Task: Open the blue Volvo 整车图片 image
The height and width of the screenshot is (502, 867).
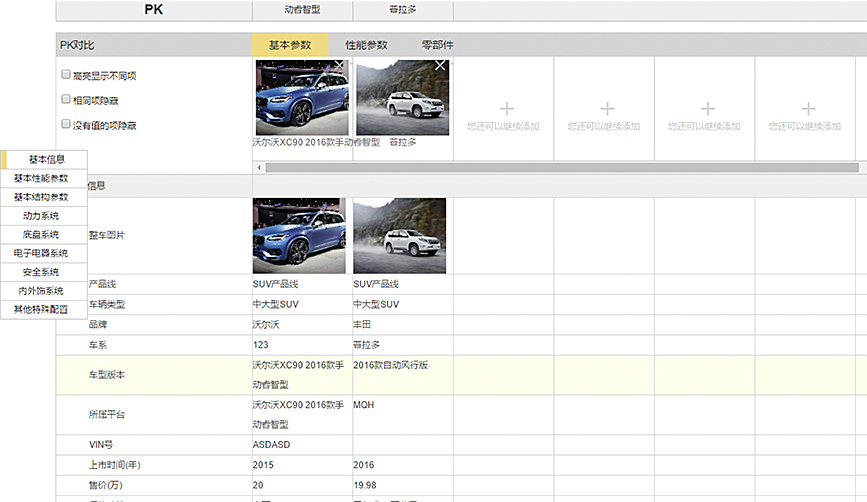Action: pos(299,236)
